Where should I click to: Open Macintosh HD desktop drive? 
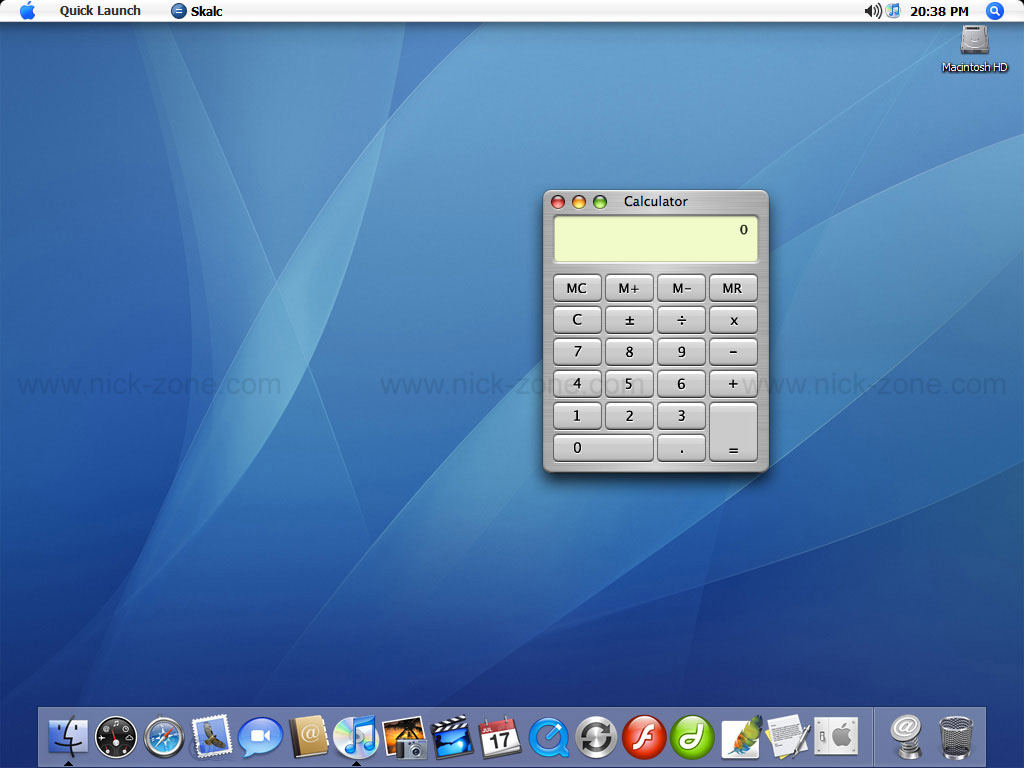point(974,48)
